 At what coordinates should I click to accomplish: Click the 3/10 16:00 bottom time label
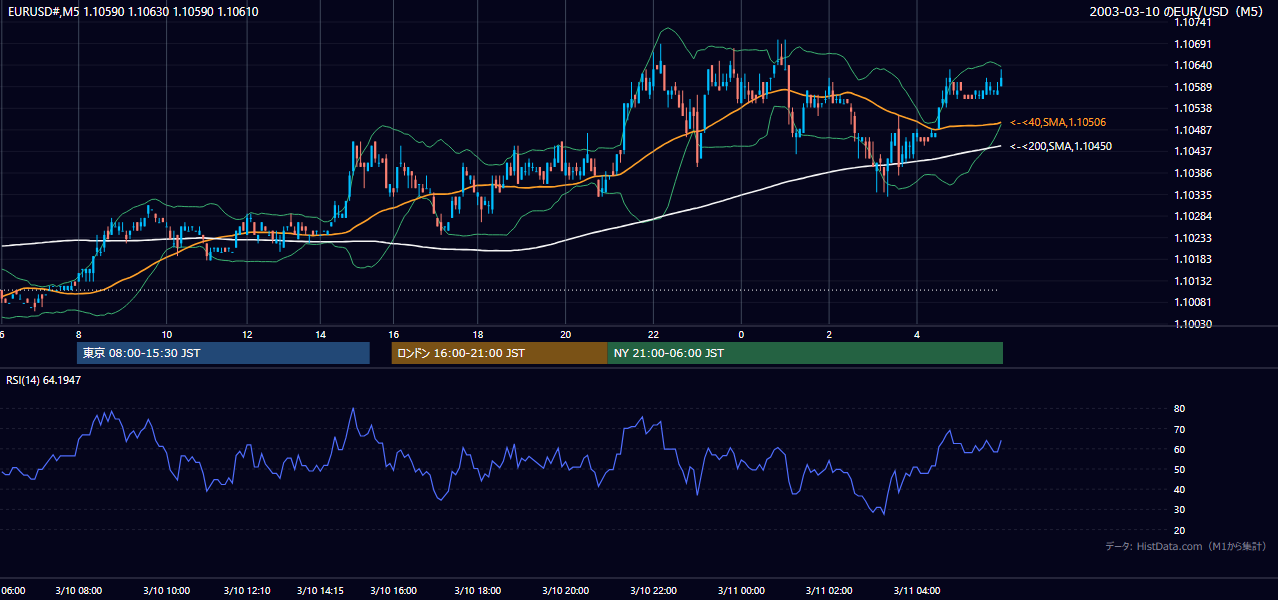(x=395, y=590)
